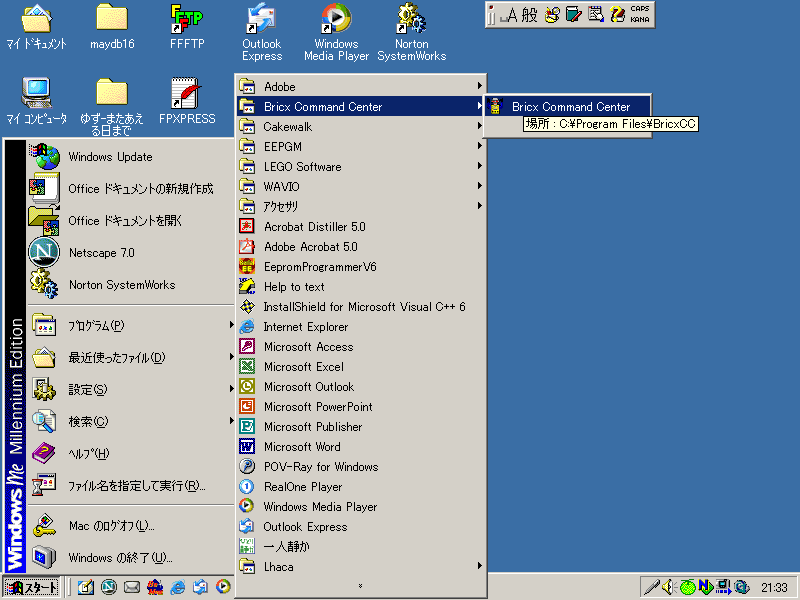Click the IME help question mark icon
Viewport: 800px width, 600px height.
coord(617,14)
